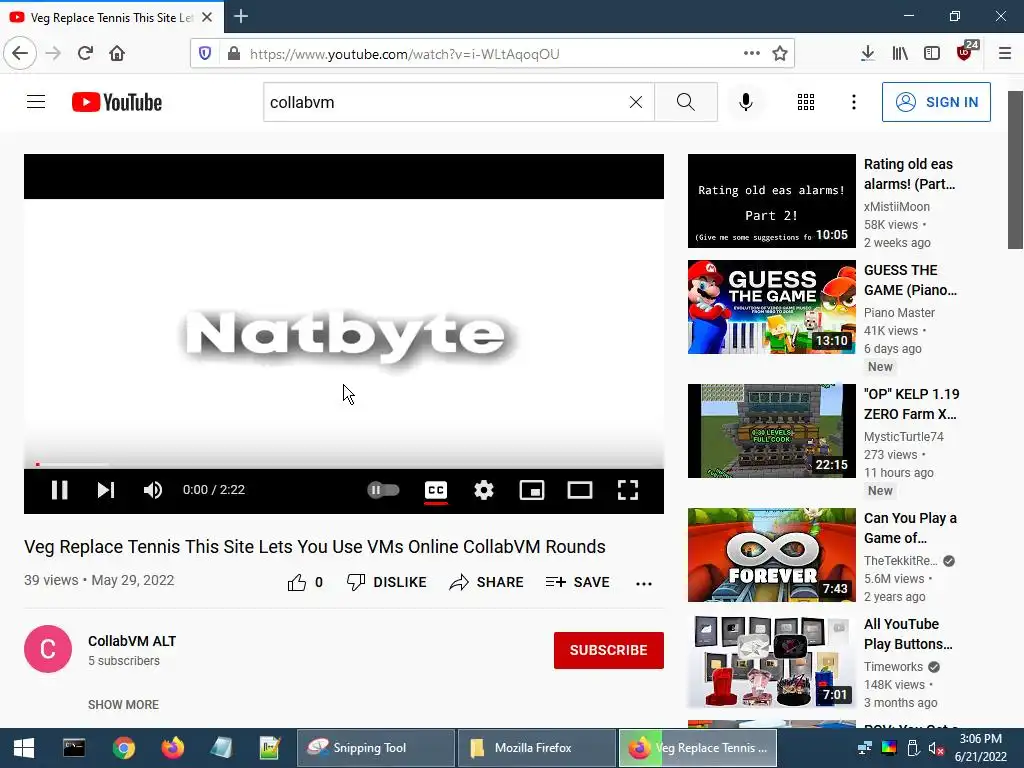Open OP KELP 1.19 ZERO Farm thumbnail

coord(771,431)
